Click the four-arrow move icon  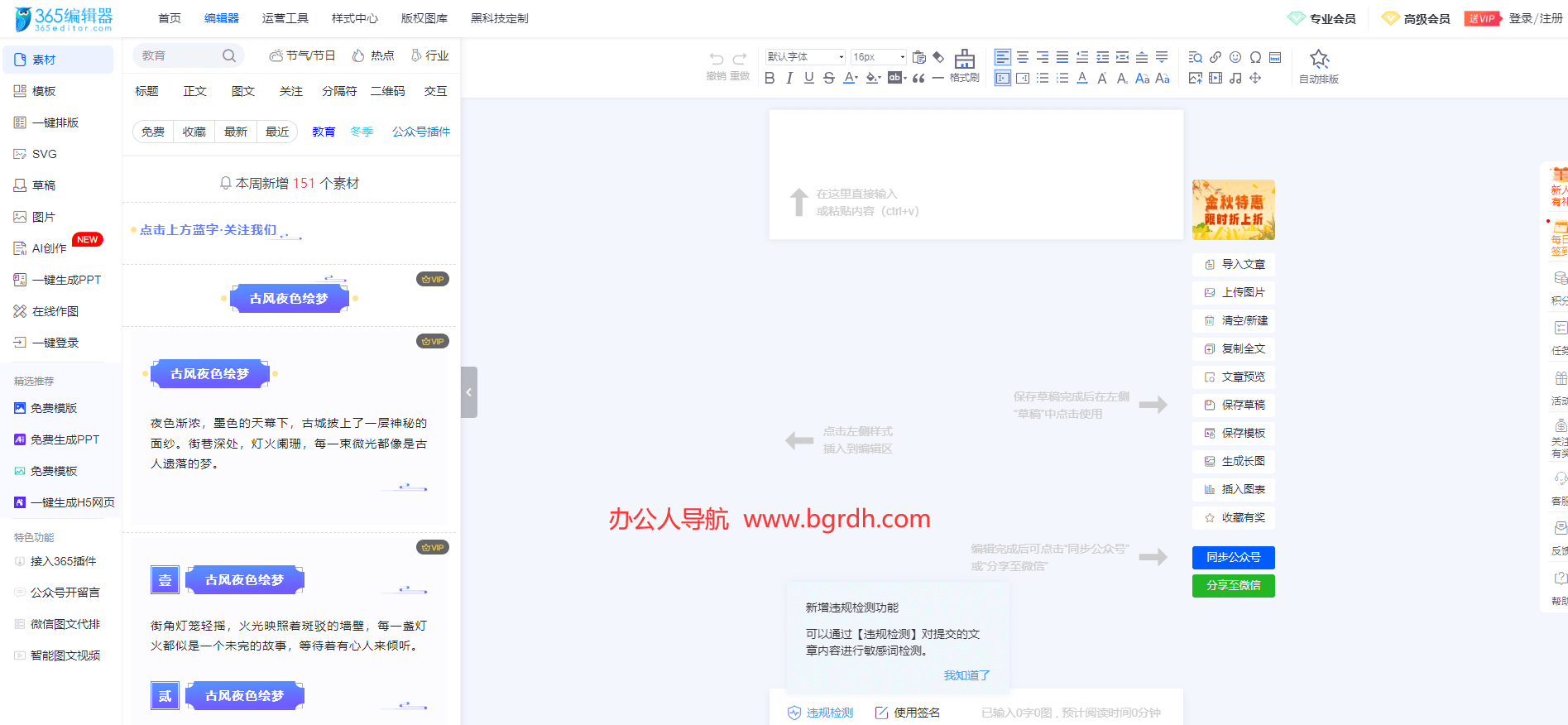pyautogui.click(x=1255, y=78)
